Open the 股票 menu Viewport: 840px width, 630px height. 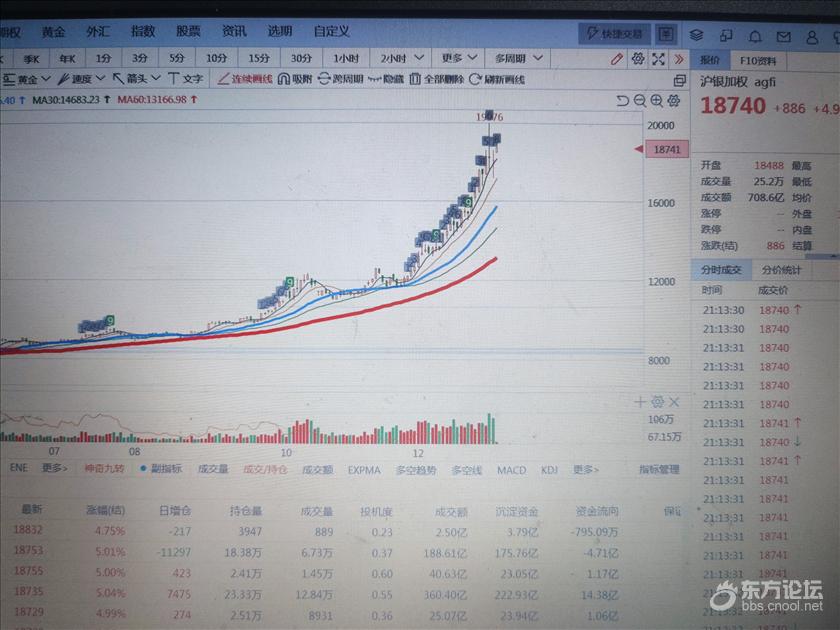(x=188, y=31)
